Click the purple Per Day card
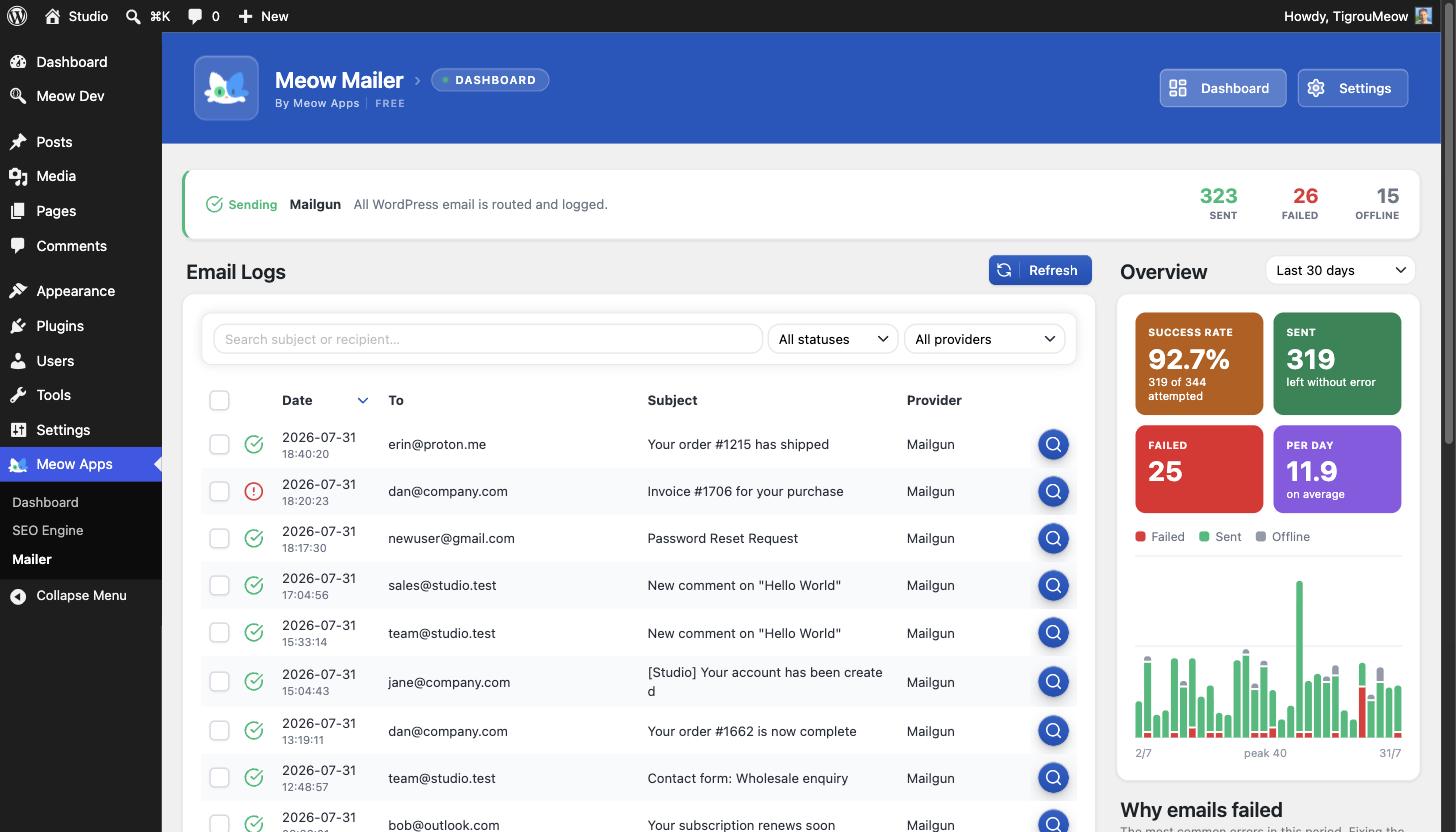The height and width of the screenshot is (832, 1456). [x=1337, y=469]
